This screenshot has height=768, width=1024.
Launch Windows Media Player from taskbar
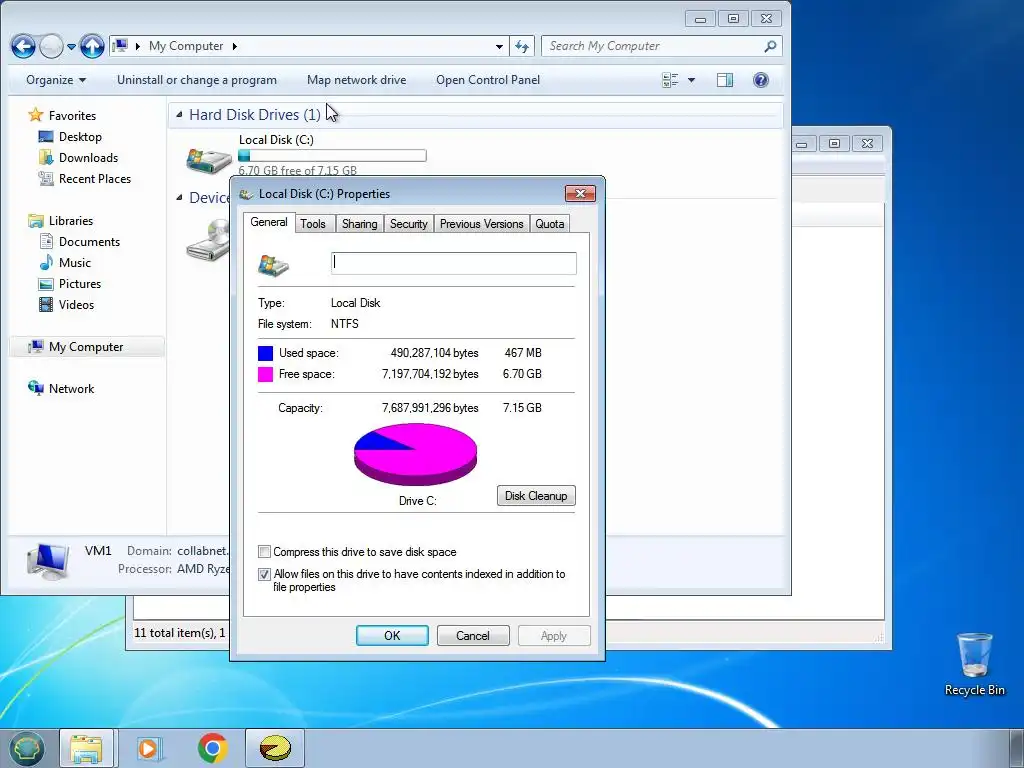(x=150, y=748)
